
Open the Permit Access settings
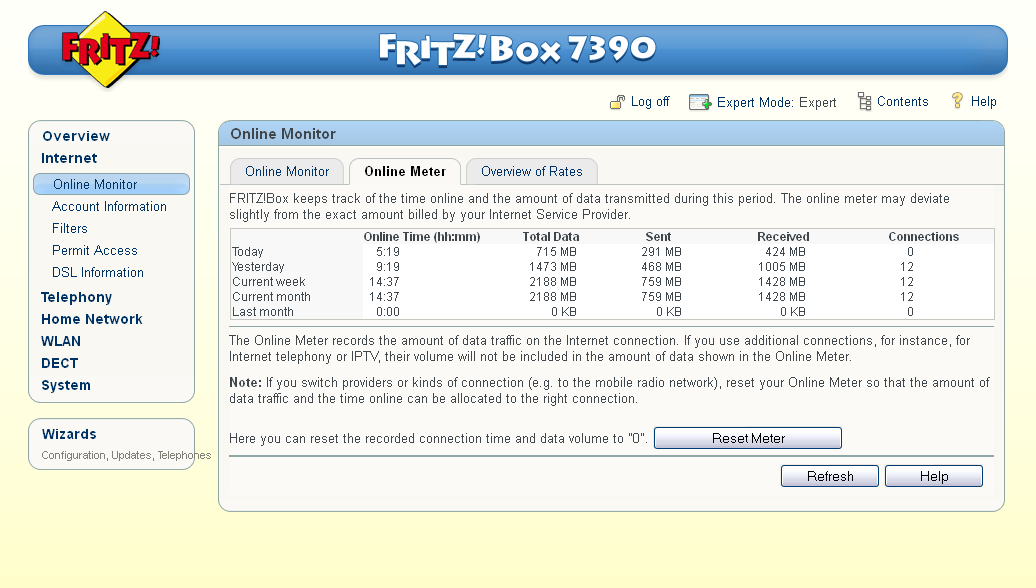pyautogui.click(x=94, y=250)
